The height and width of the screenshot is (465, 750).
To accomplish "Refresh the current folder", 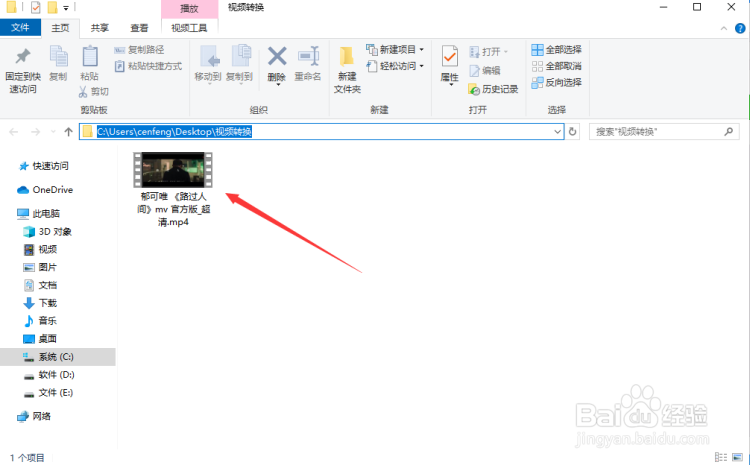I will [x=573, y=132].
